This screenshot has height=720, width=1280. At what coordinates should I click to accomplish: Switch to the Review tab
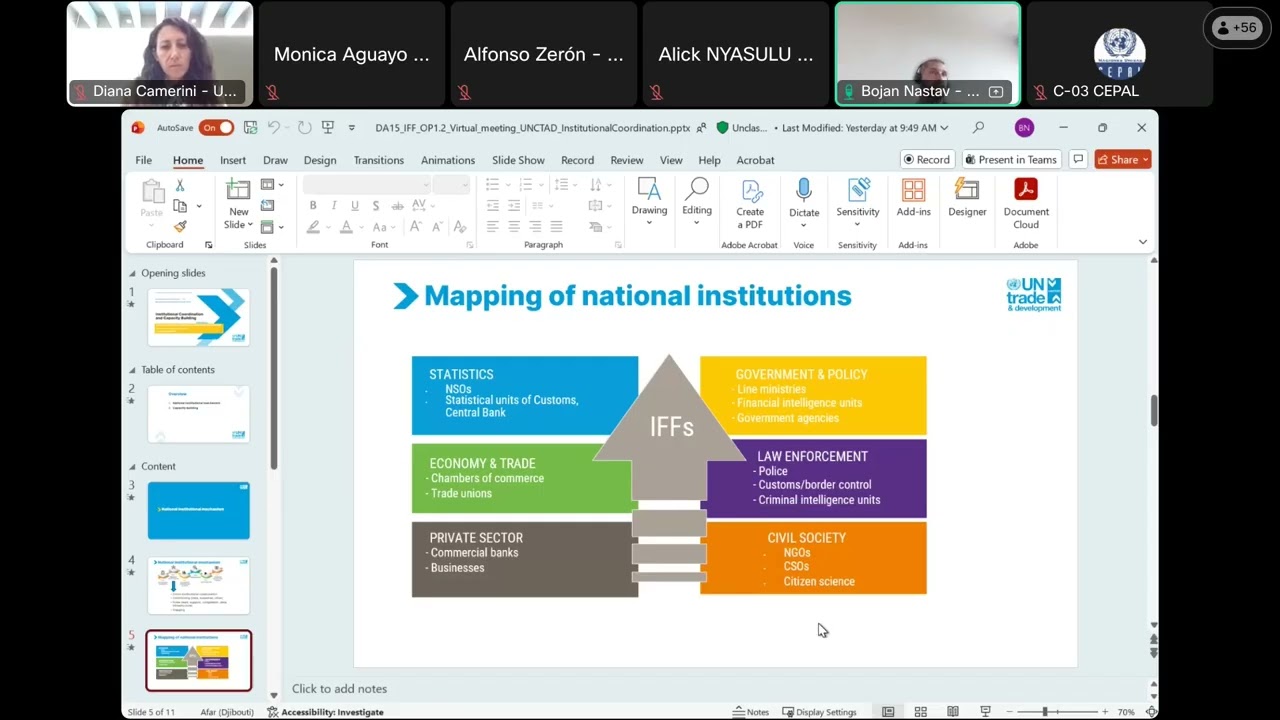(x=627, y=160)
